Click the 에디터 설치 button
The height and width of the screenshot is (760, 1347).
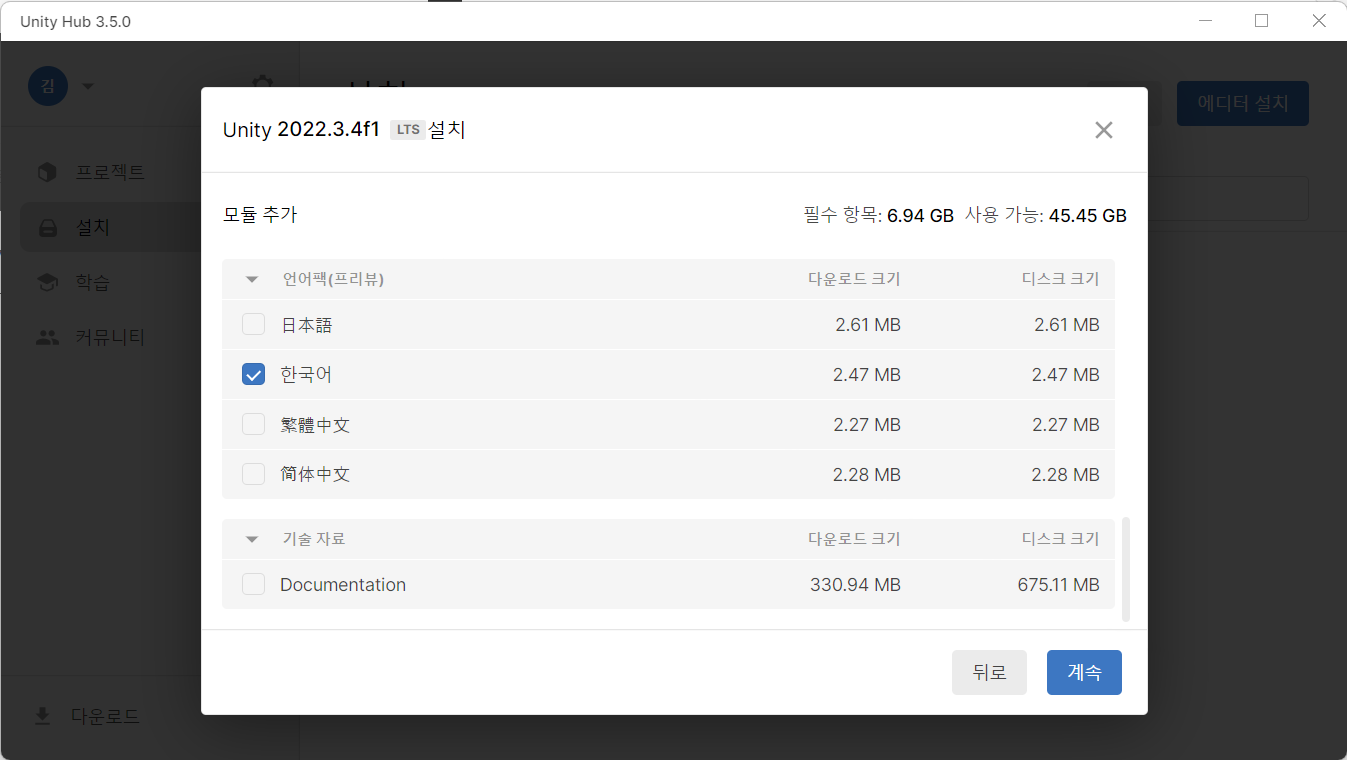pyautogui.click(x=1243, y=103)
